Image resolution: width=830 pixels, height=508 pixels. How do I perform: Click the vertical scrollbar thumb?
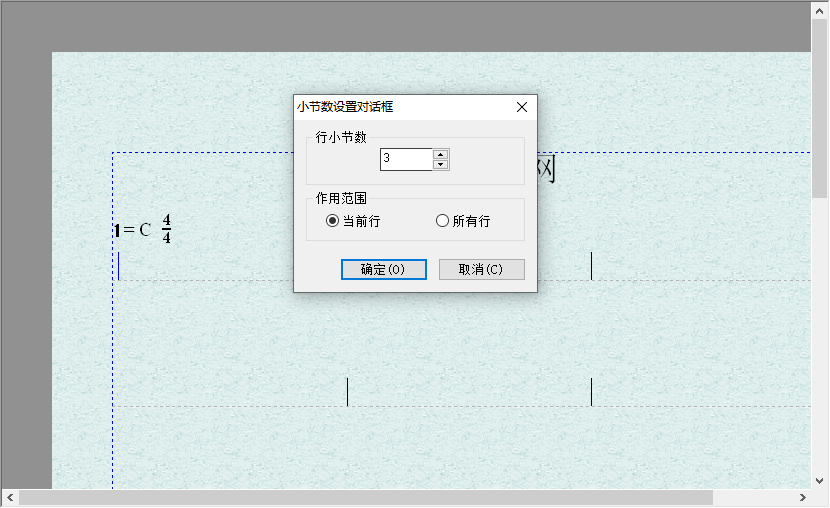point(820,108)
